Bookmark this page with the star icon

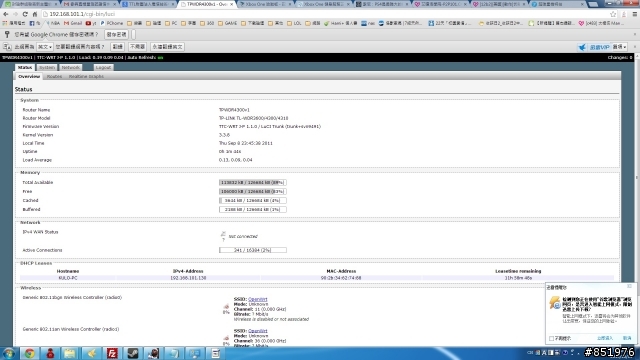613,14
